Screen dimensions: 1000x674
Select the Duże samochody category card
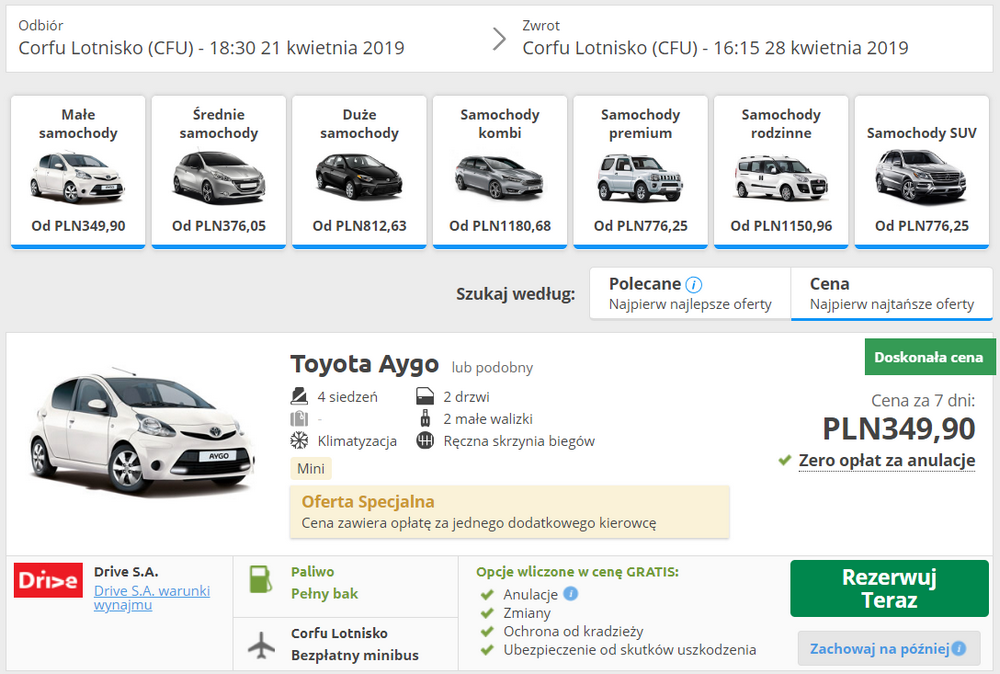tap(359, 172)
